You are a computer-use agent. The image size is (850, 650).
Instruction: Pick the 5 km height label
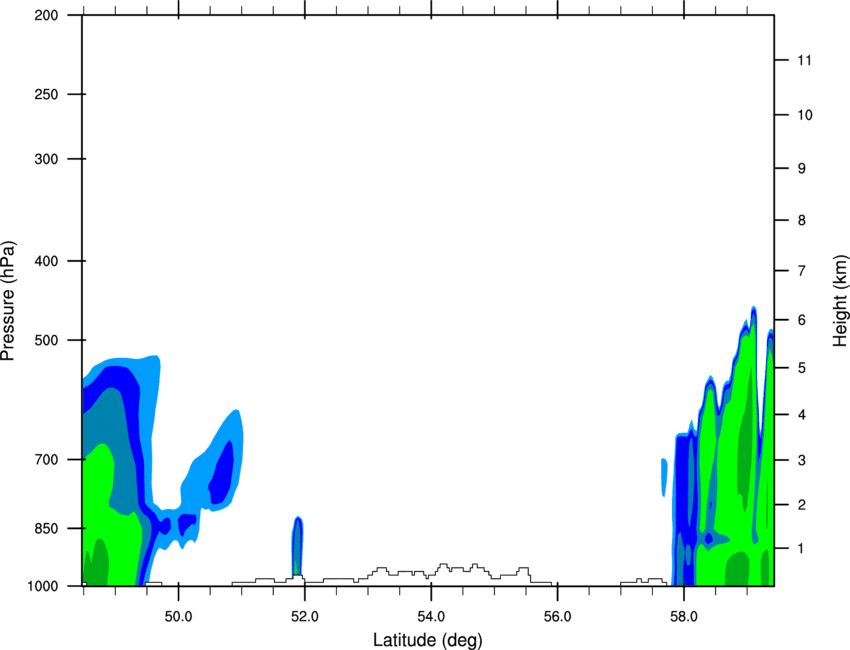(x=802, y=368)
